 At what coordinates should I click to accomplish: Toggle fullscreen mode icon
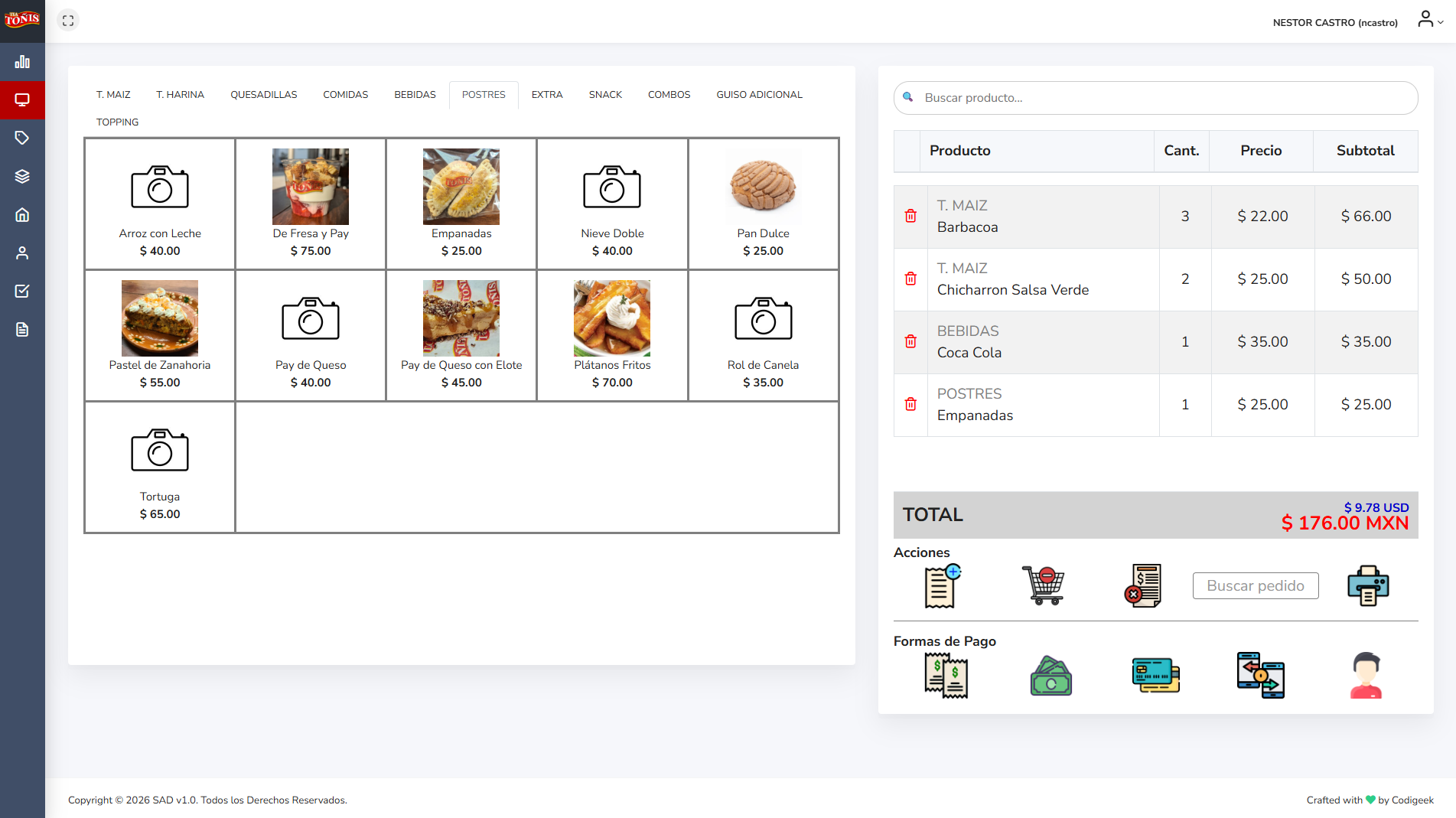pyautogui.click(x=68, y=21)
